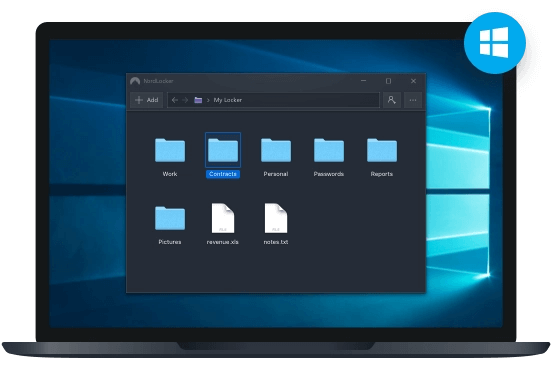Screen dimensions: 552x380
Task: Close the NordLocker window
Action: (x=413, y=81)
